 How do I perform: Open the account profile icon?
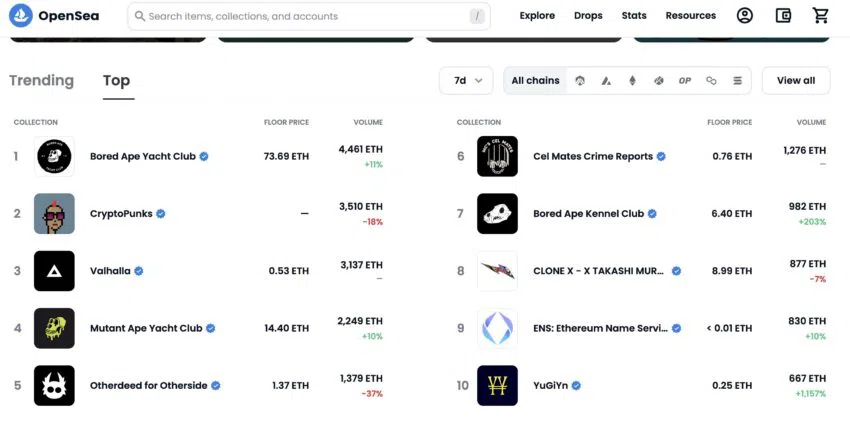coord(744,16)
